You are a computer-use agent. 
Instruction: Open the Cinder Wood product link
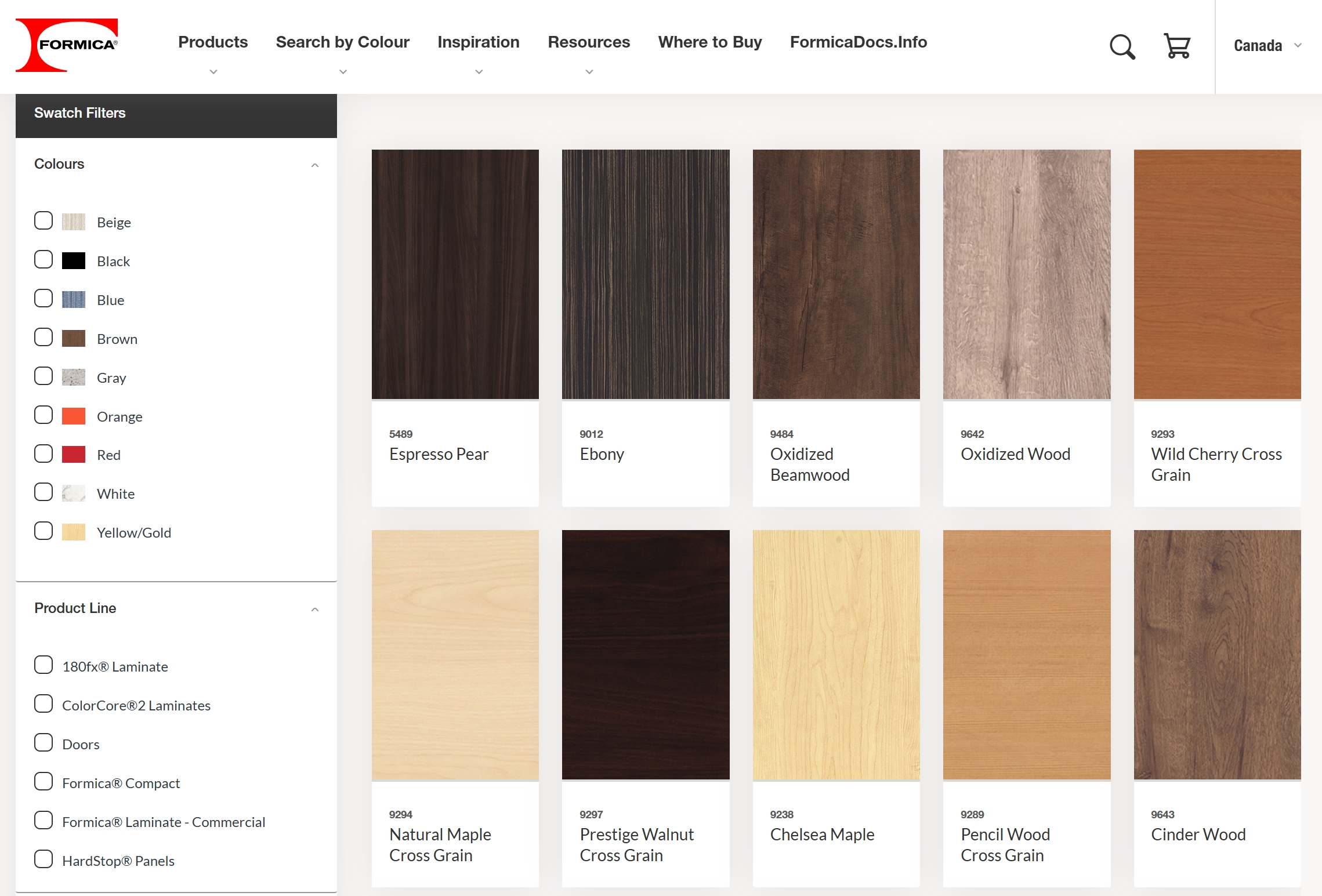click(x=1198, y=835)
